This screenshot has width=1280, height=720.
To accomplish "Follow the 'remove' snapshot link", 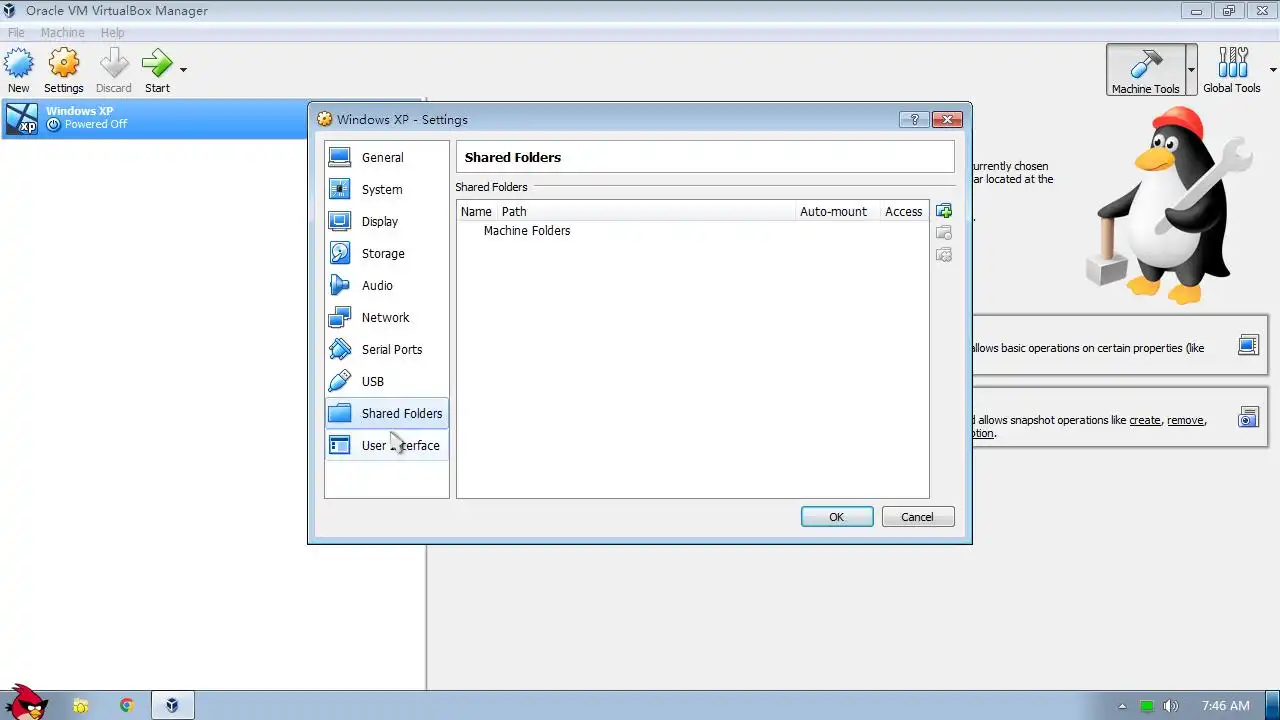I will [1185, 420].
